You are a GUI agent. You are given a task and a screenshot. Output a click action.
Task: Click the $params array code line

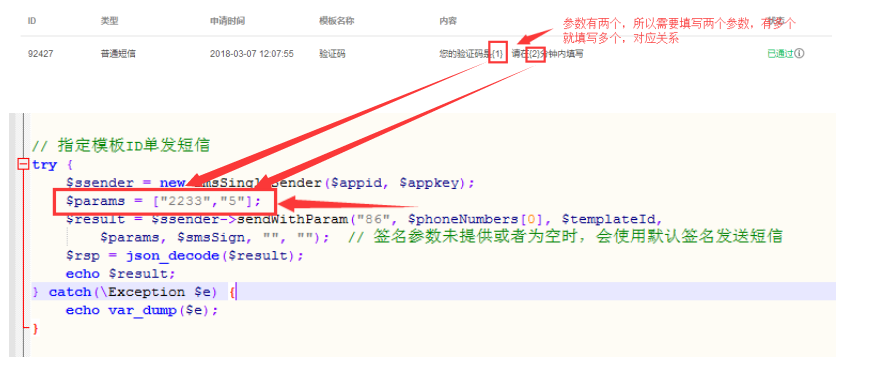[163, 200]
